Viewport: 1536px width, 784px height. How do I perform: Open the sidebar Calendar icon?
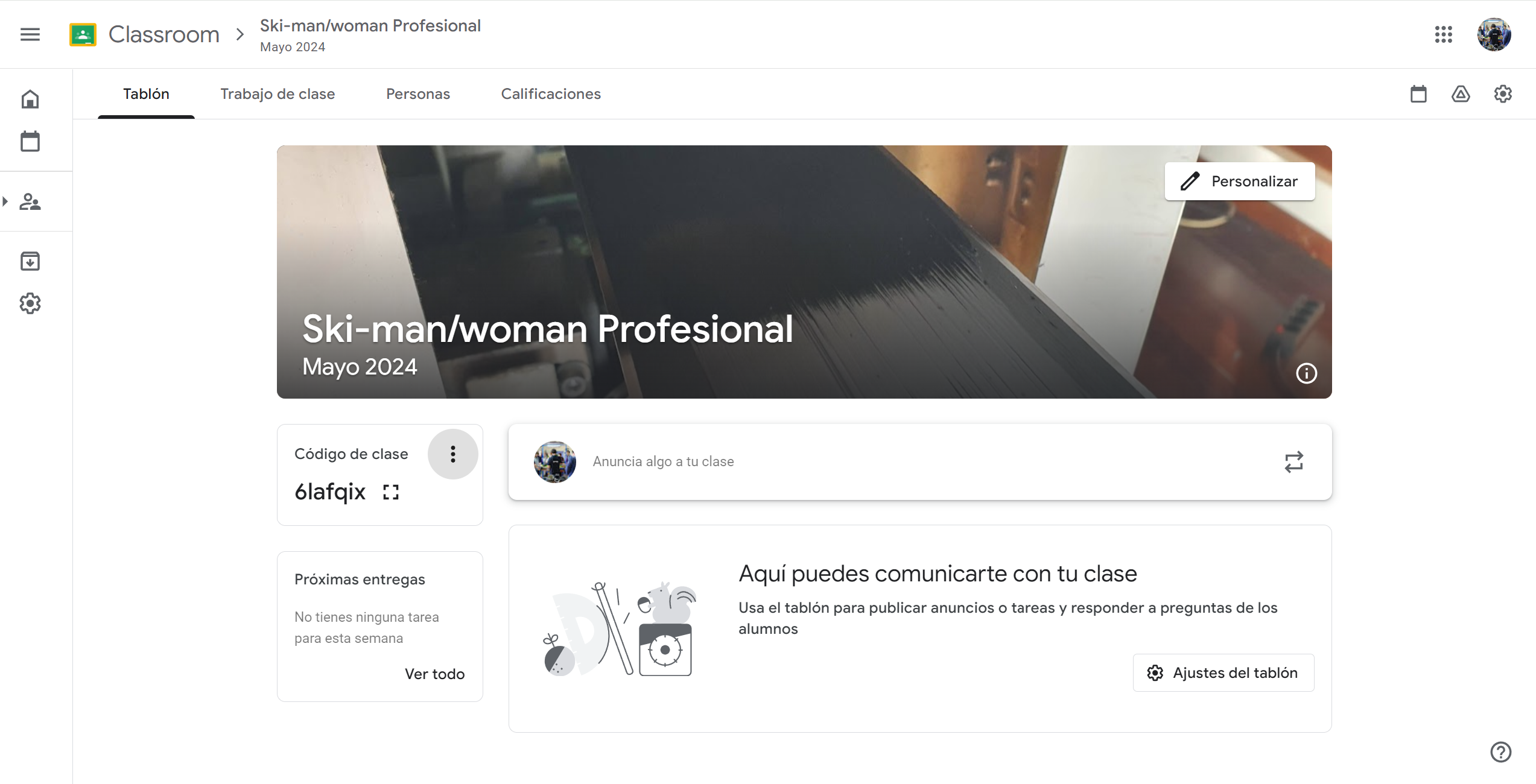click(30, 141)
